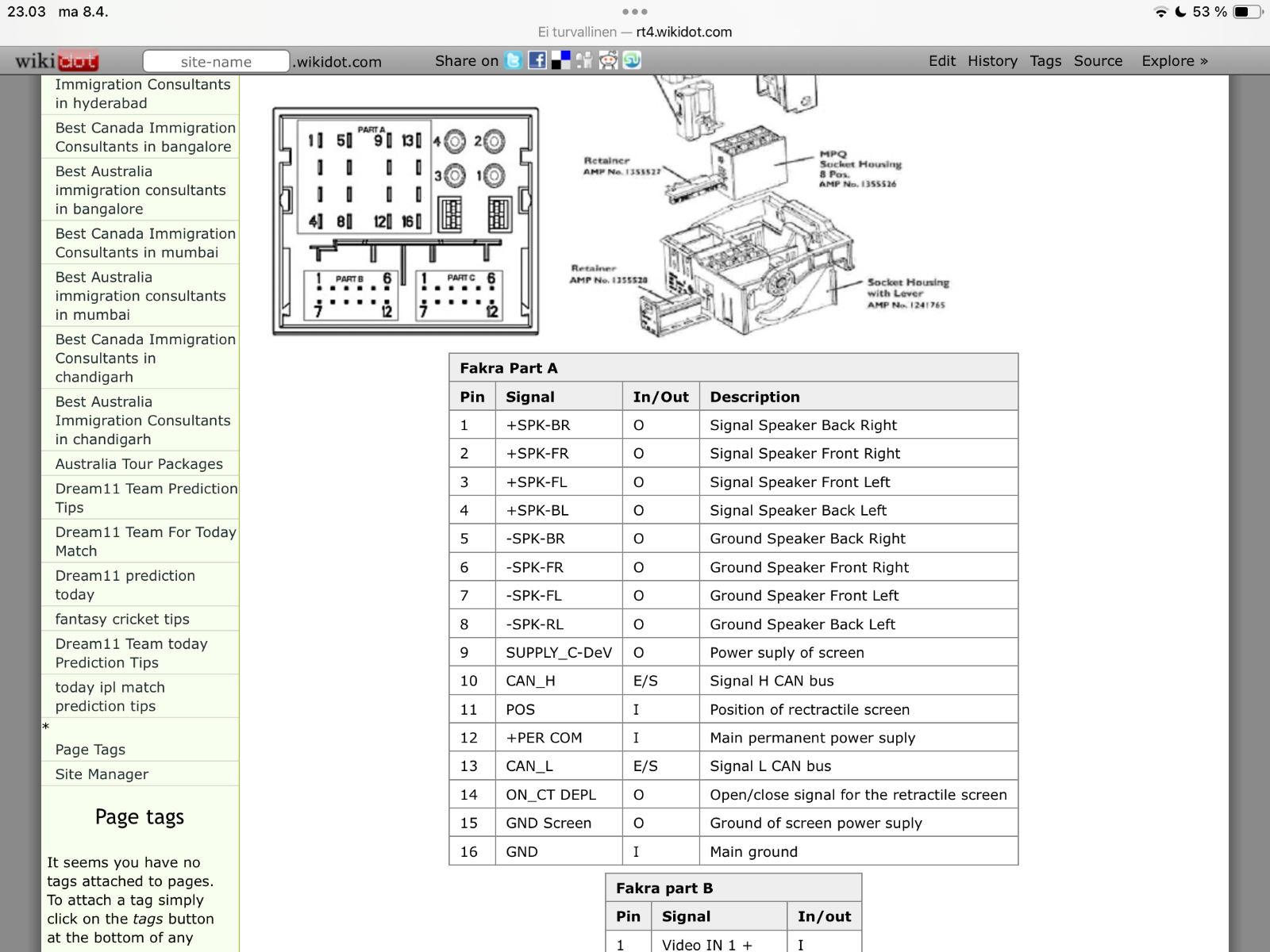
Task: Select the +SPK-FL signal cell
Action: (x=559, y=482)
